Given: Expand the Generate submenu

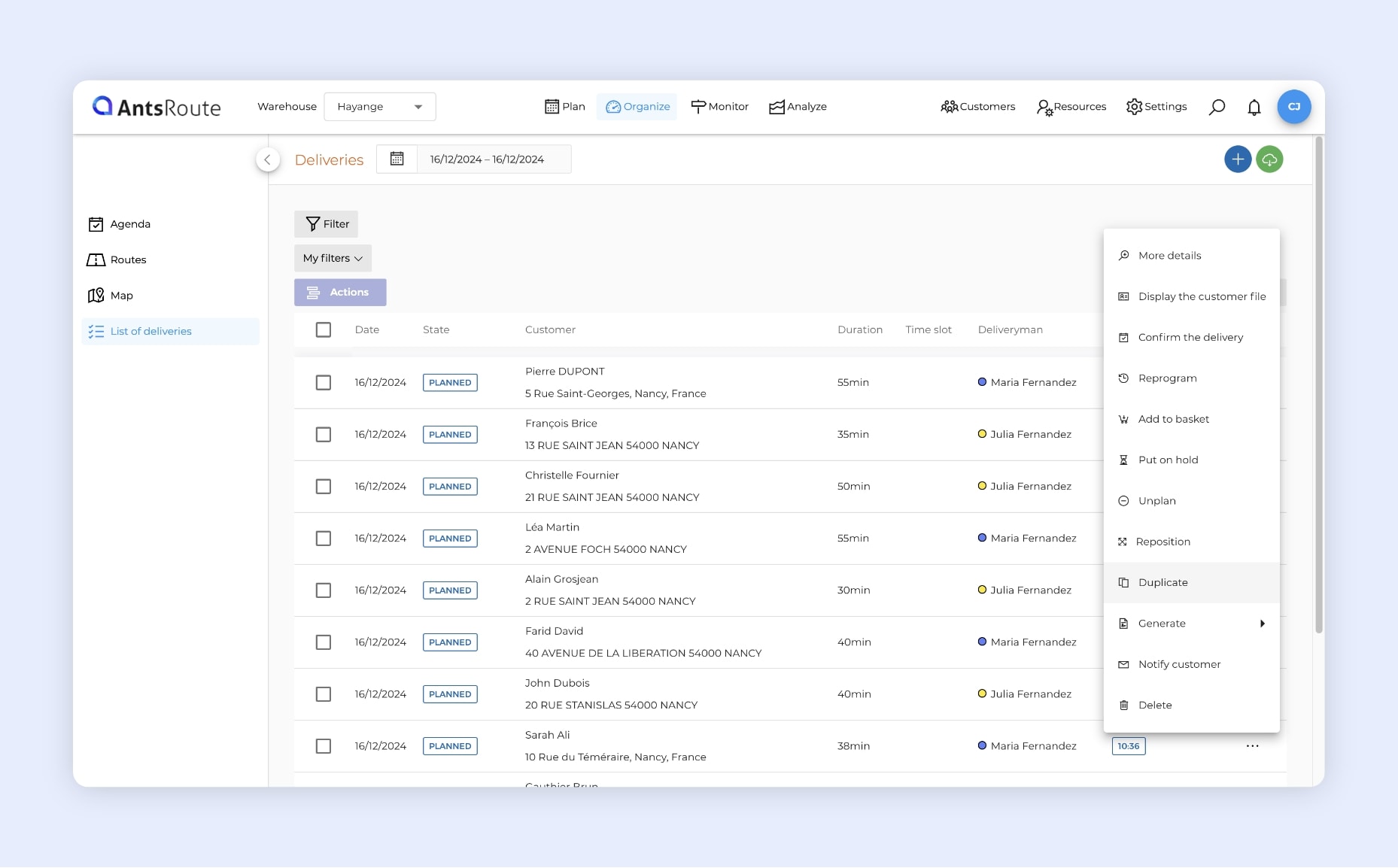Looking at the screenshot, I should pyautogui.click(x=1191, y=624).
